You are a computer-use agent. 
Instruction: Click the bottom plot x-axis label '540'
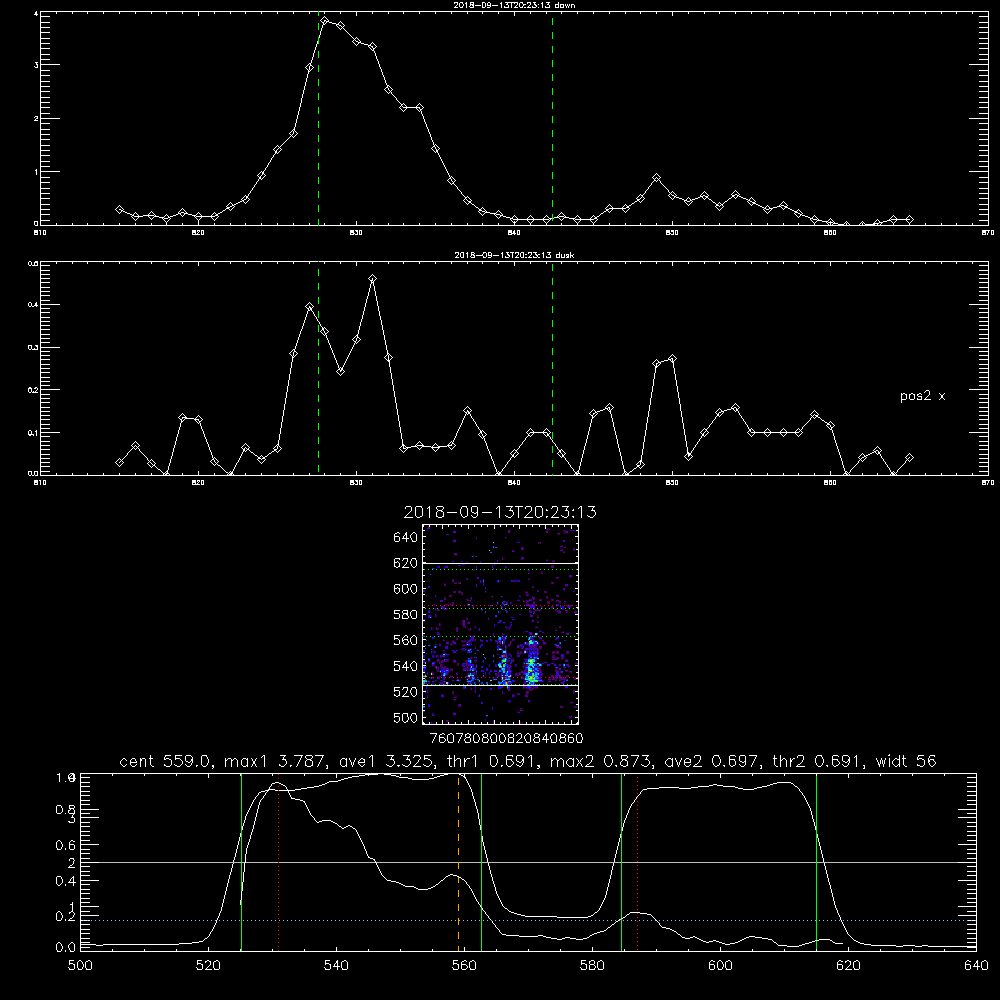coord(336,966)
